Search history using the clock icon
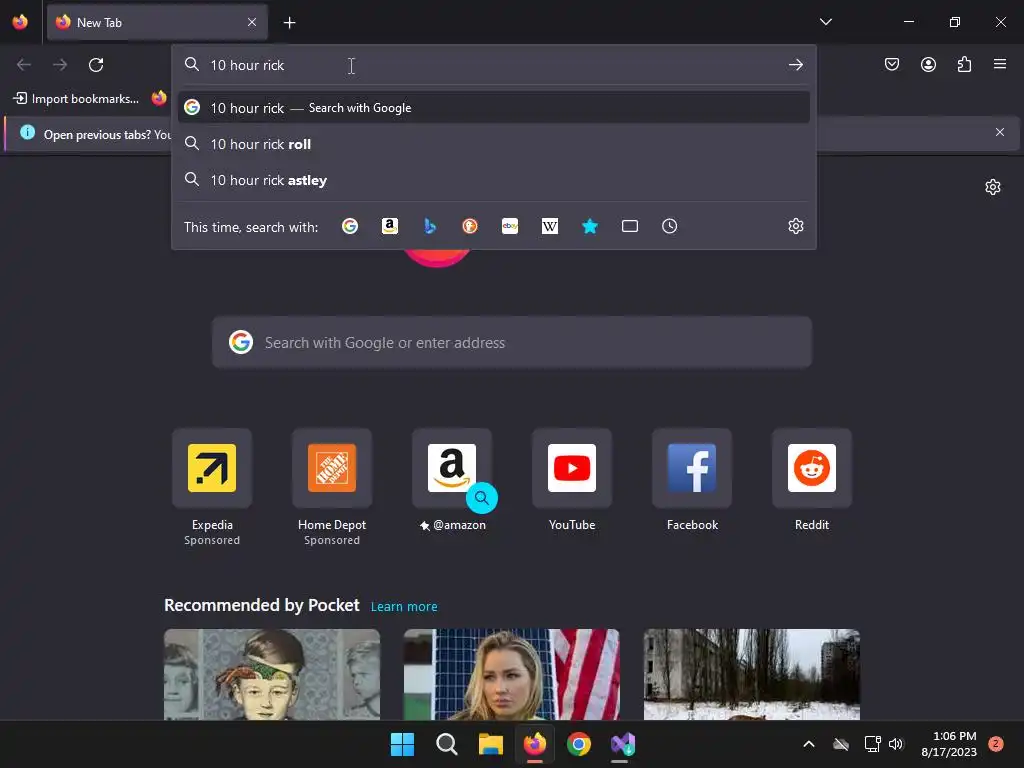The width and height of the screenshot is (1024, 768). (x=669, y=226)
